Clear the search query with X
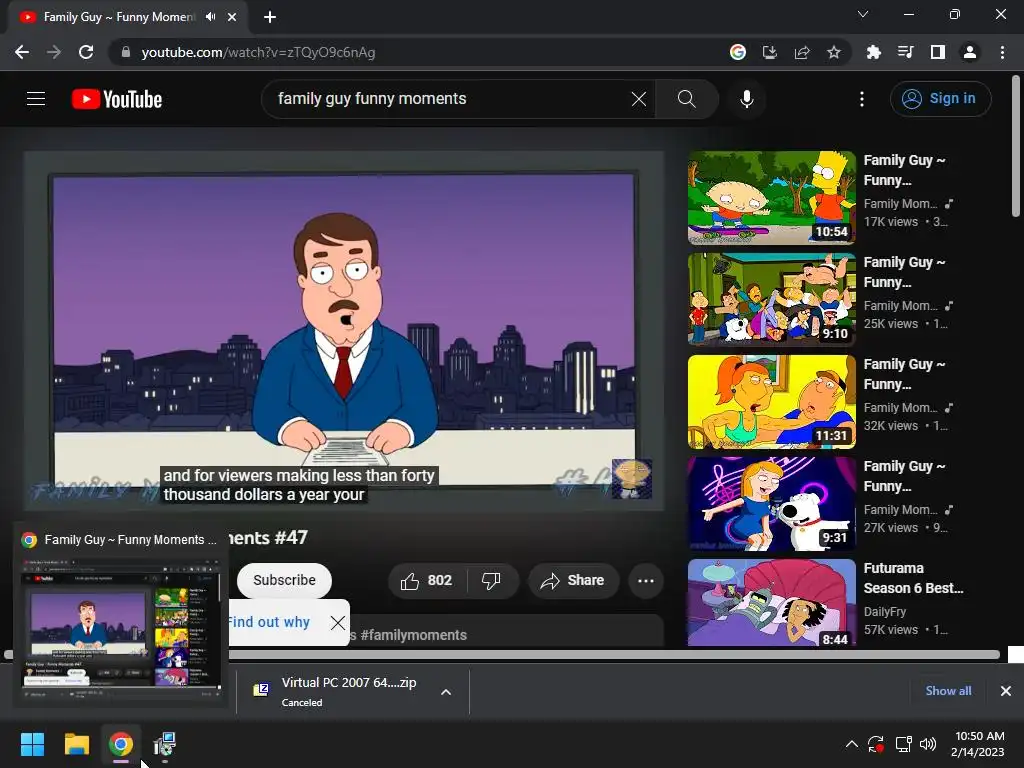The image size is (1024, 768). [639, 99]
